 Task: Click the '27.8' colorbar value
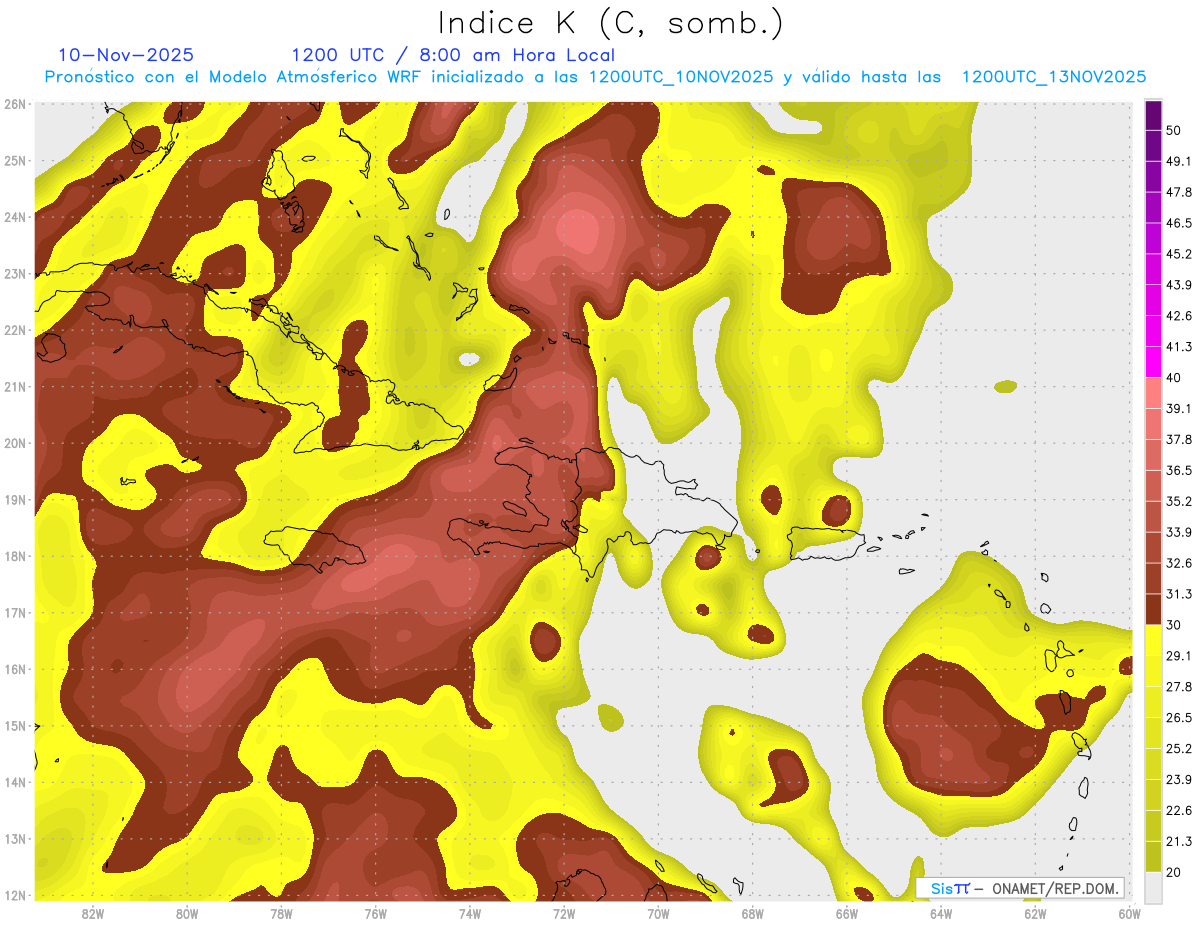tap(1179, 687)
